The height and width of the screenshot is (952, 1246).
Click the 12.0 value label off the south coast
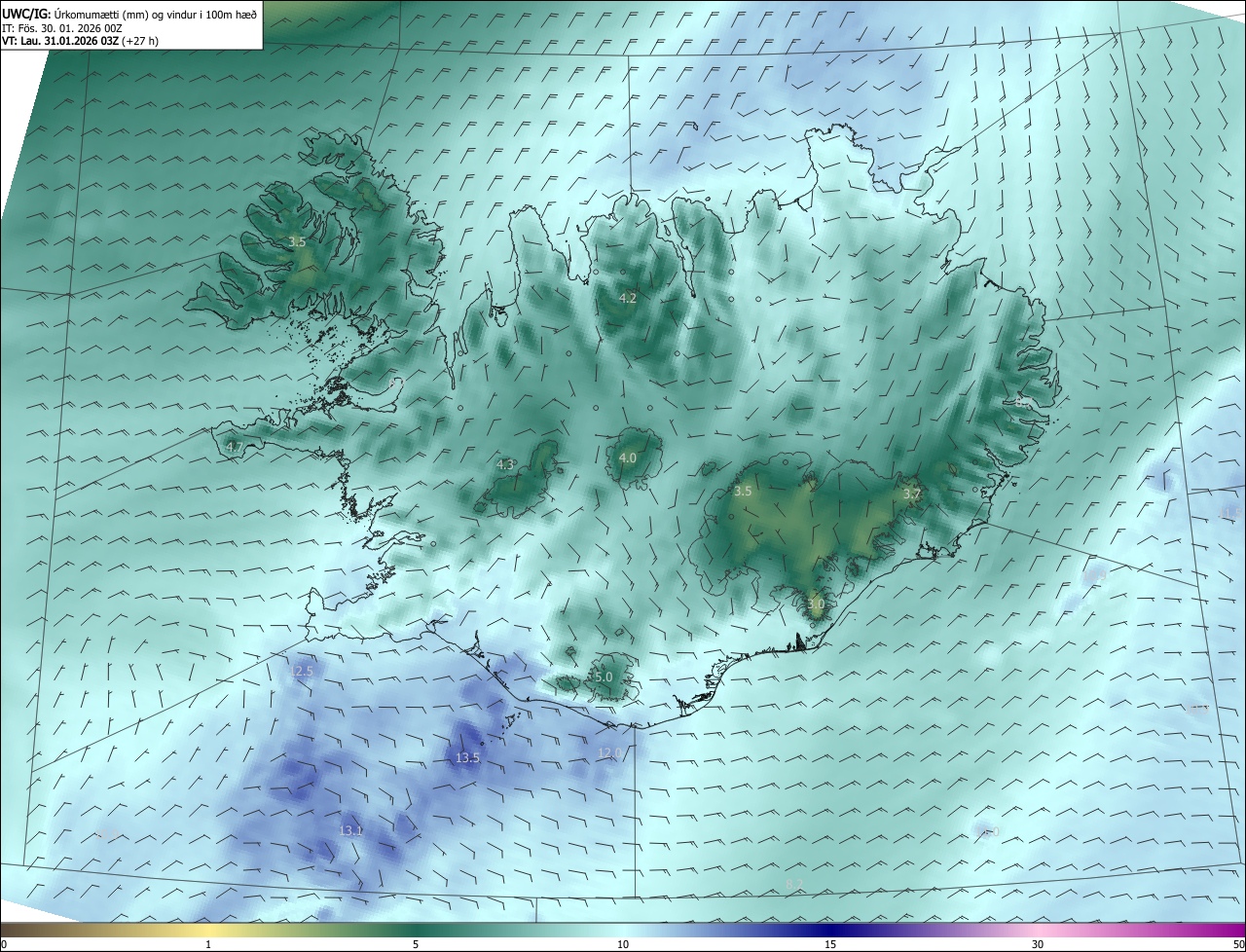[609, 753]
